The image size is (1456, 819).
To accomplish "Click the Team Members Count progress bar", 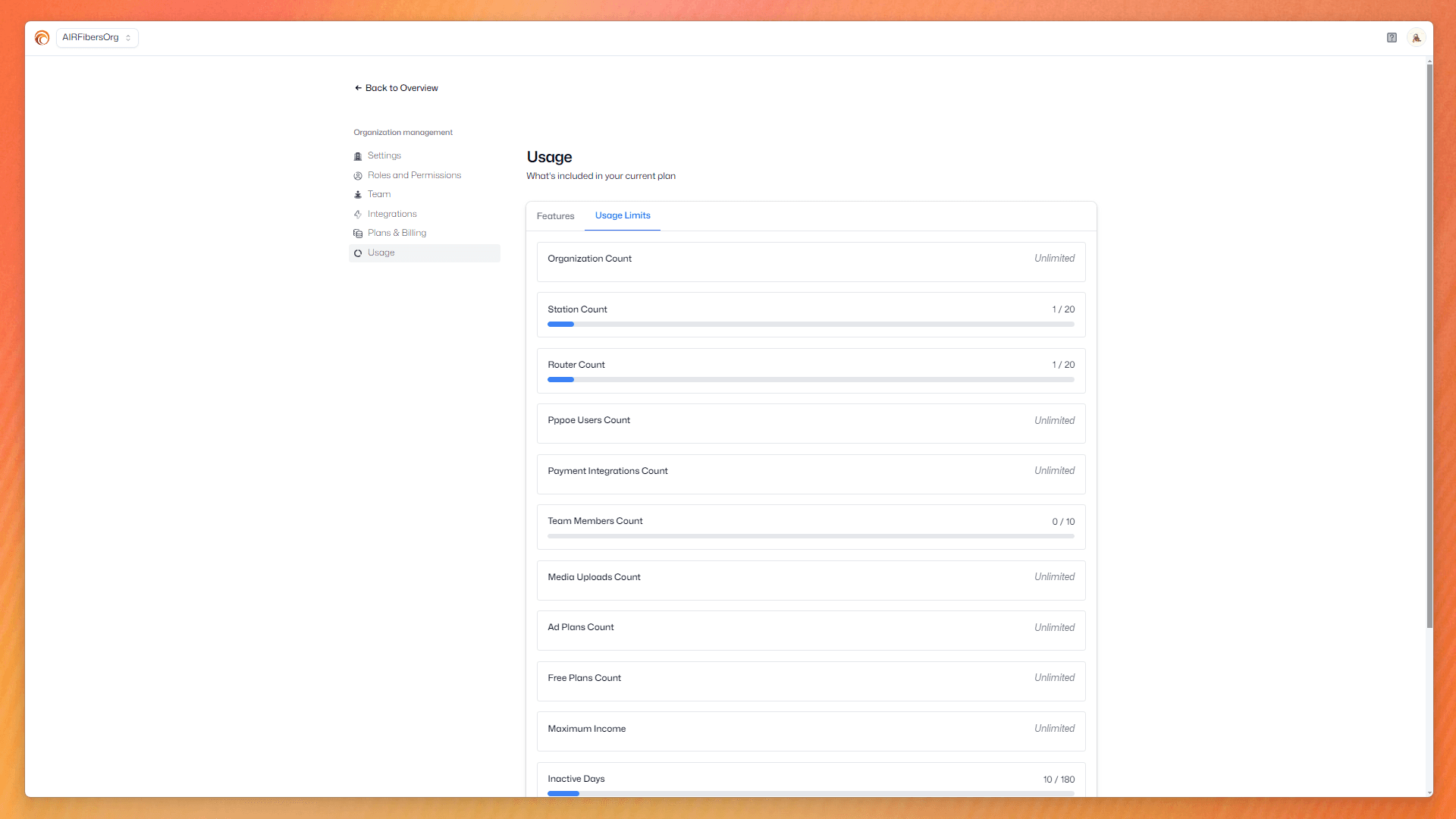I will coord(811,536).
